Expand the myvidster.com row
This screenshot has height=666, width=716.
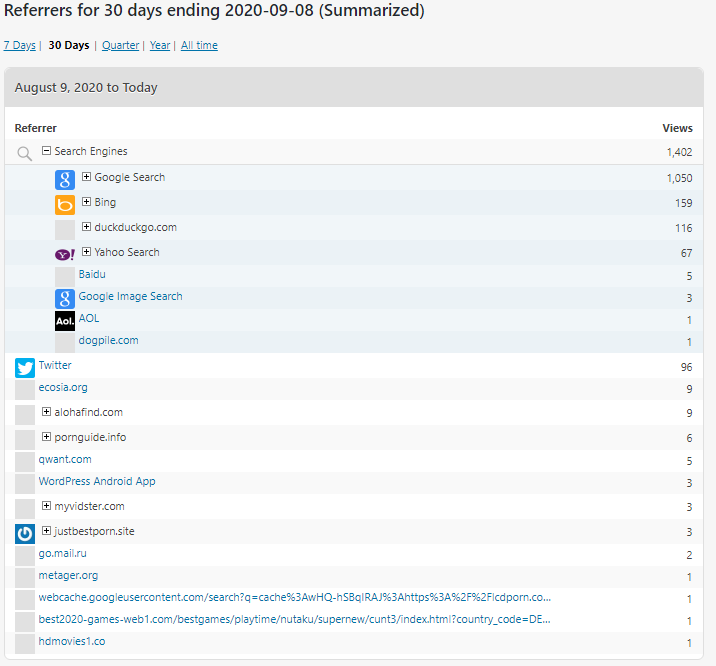pyautogui.click(x=46, y=506)
